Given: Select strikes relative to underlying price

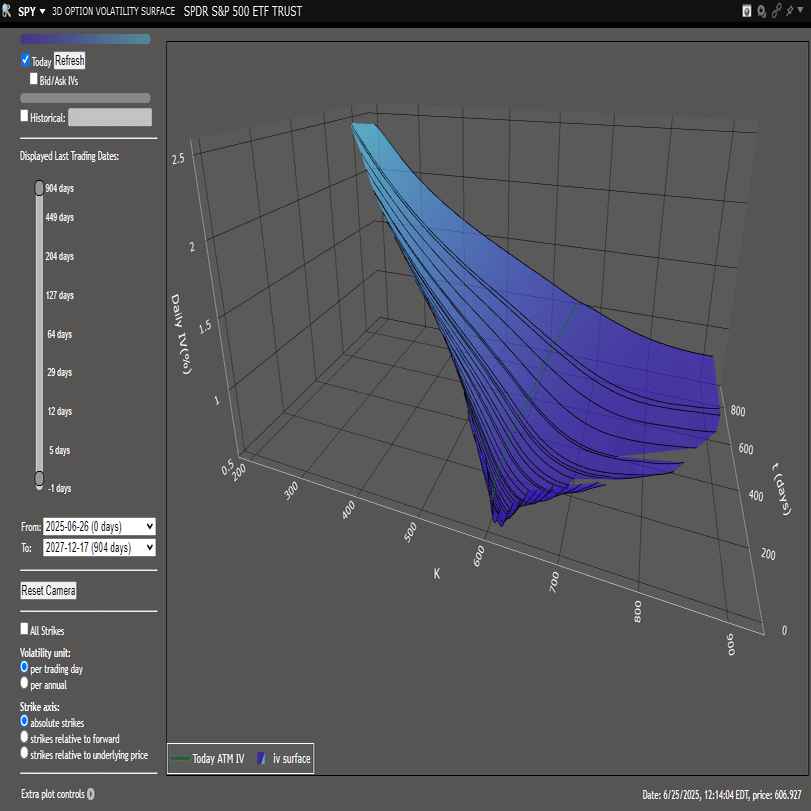Looking at the screenshot, I should click(24, 753).
